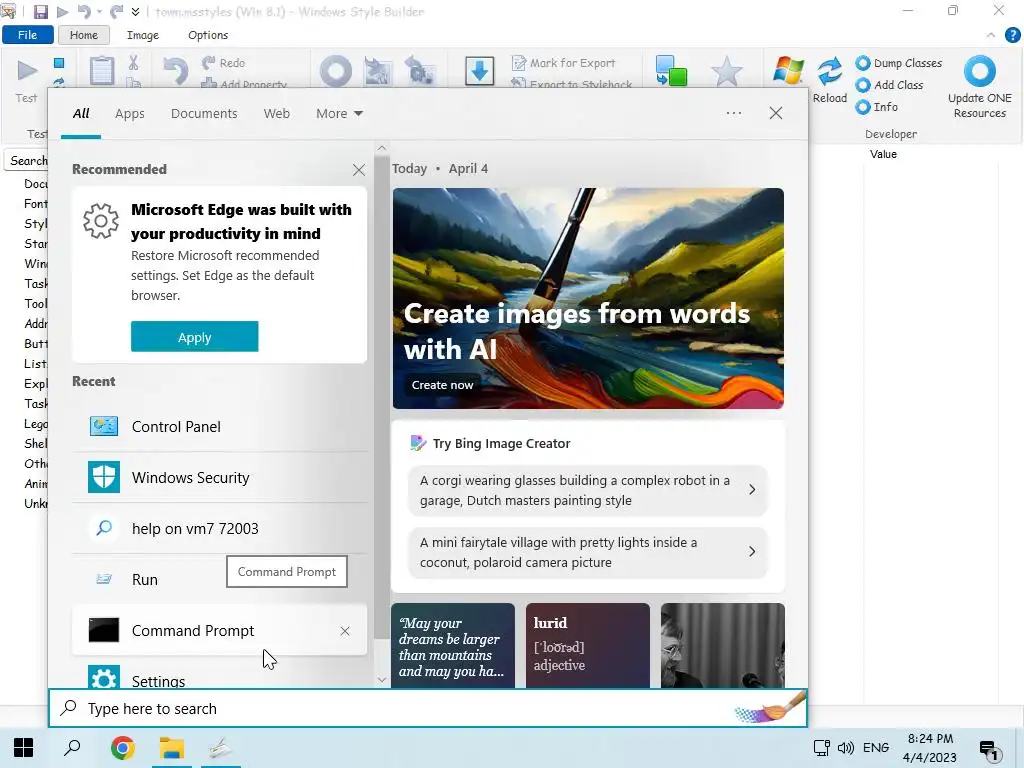Click the Windows flag icon in Developer group

(788, 71)
